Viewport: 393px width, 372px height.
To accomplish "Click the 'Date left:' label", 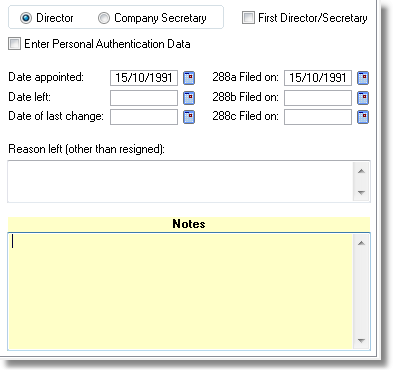I will click(x=29, y=97).
